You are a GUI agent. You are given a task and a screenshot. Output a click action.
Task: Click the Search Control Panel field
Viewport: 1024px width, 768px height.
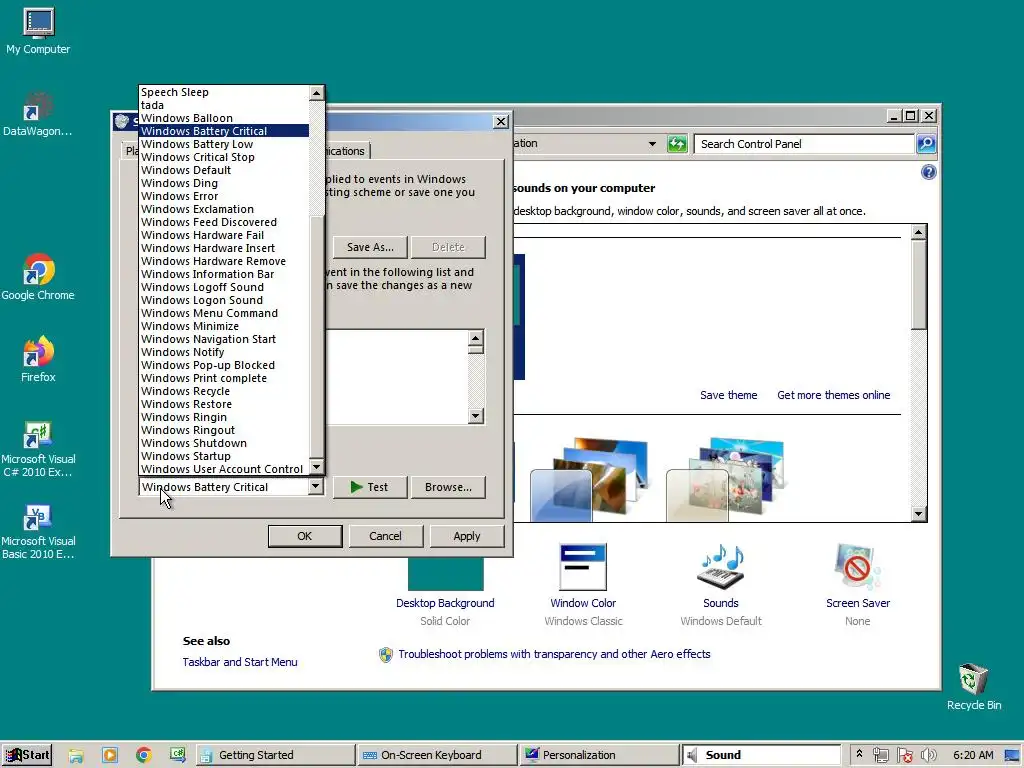[803, 144]
